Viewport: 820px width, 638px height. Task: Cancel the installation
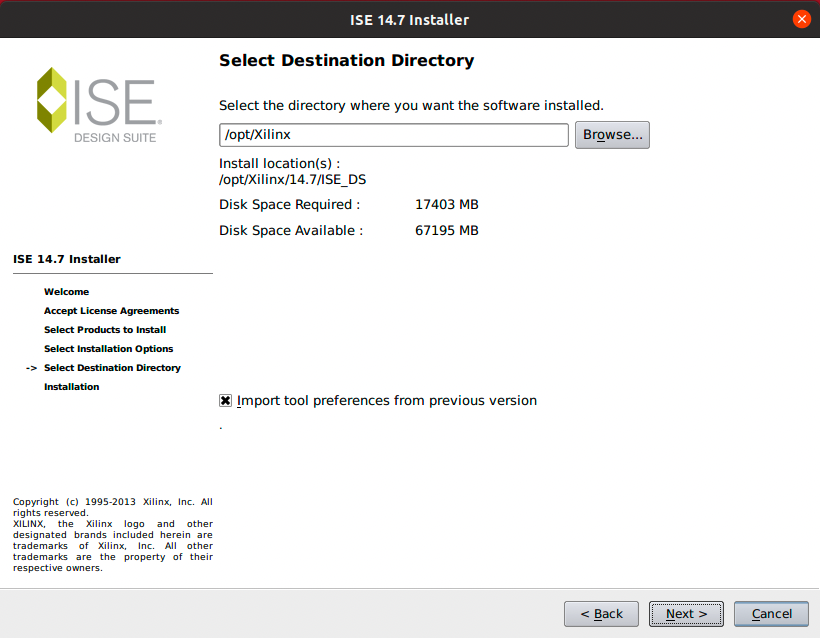[x=771, y=613]
